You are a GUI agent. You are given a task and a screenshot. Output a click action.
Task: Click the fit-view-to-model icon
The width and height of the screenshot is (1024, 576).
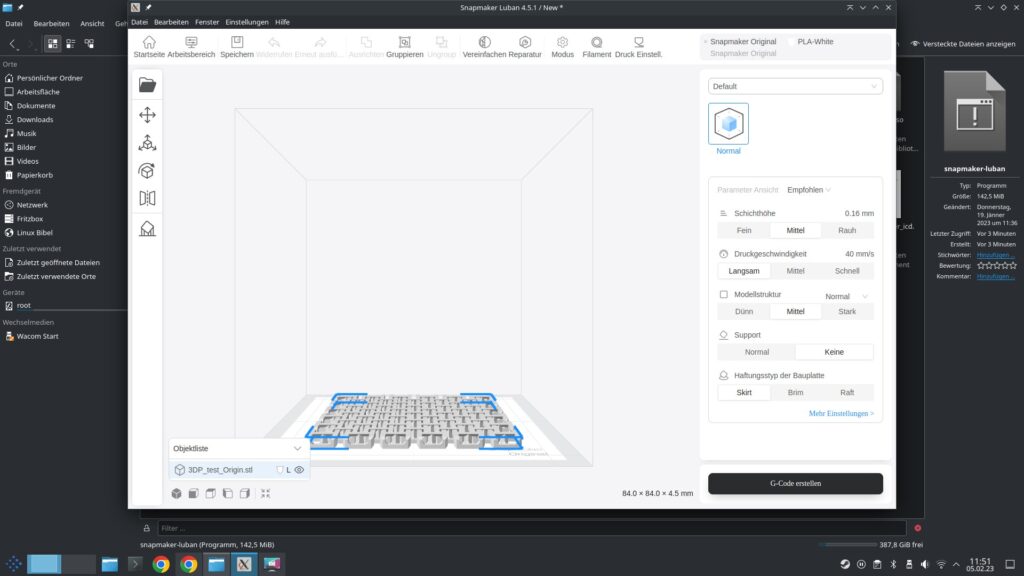click(x=265, y=494)
